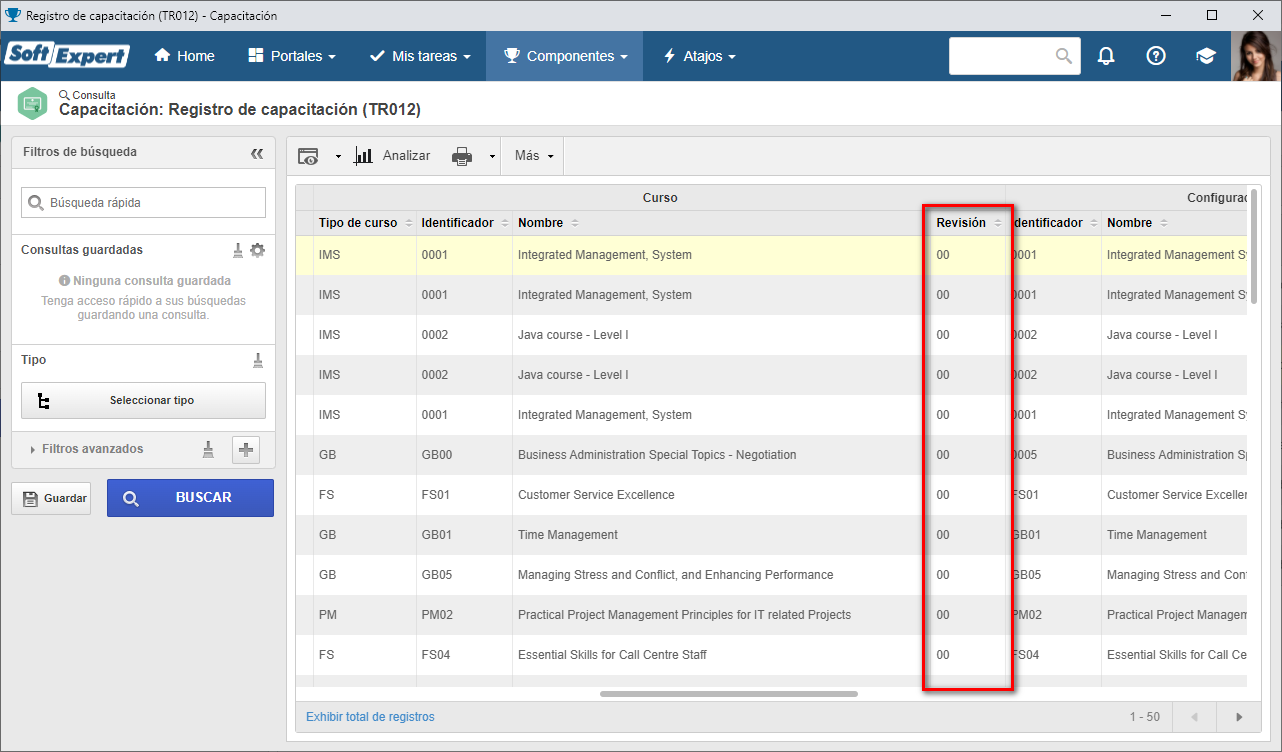
Task: Click the FS04 identifier cell in Curso
Action: point(464,655)
